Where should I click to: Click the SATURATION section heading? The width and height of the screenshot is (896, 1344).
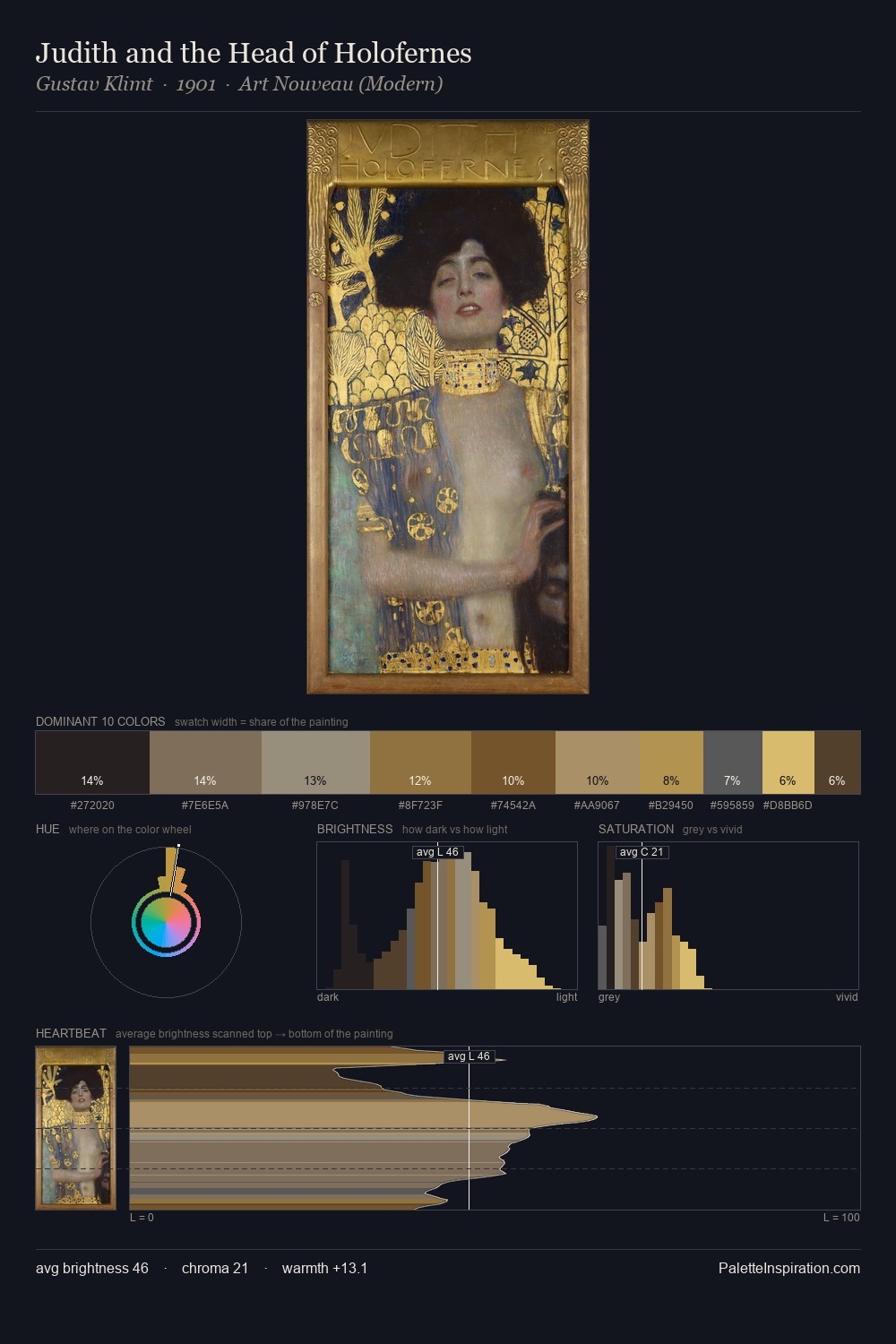pyautogui.click(x=636, y=829)
